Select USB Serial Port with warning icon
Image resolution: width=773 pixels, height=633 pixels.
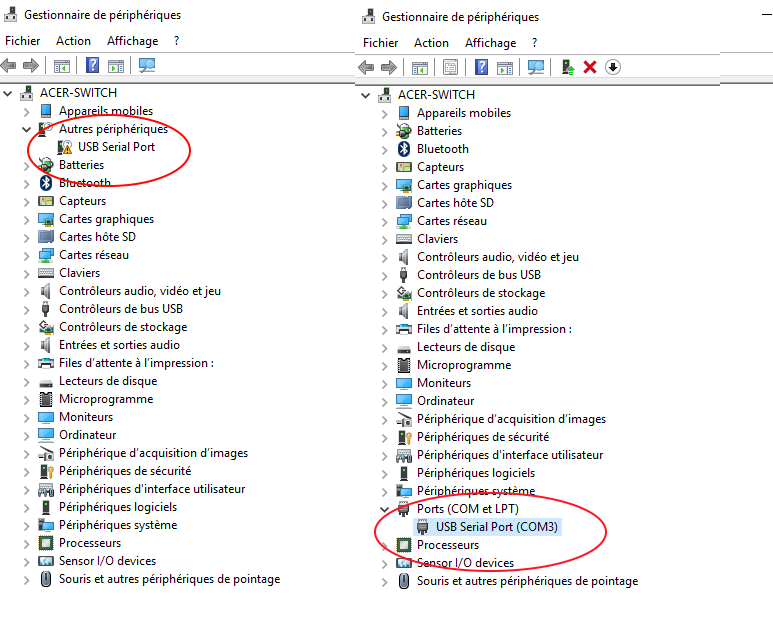116,147
